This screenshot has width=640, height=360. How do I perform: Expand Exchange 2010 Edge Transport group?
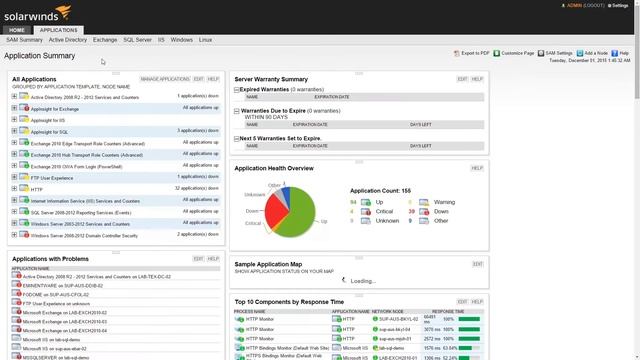pyautogui.click(x=14, y=142)
